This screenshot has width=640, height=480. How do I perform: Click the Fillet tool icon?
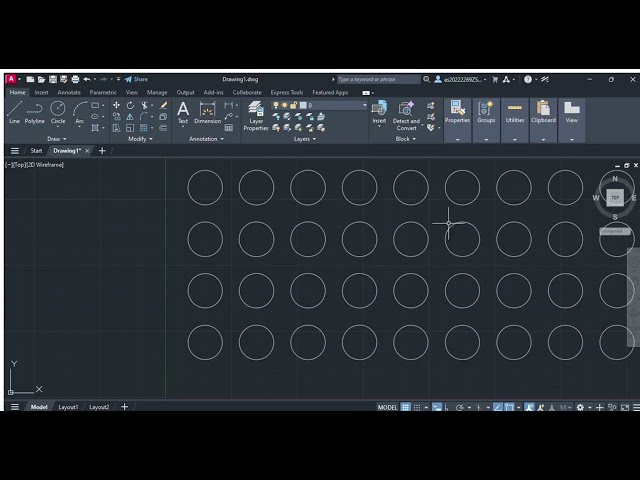[x=144, y=117]
